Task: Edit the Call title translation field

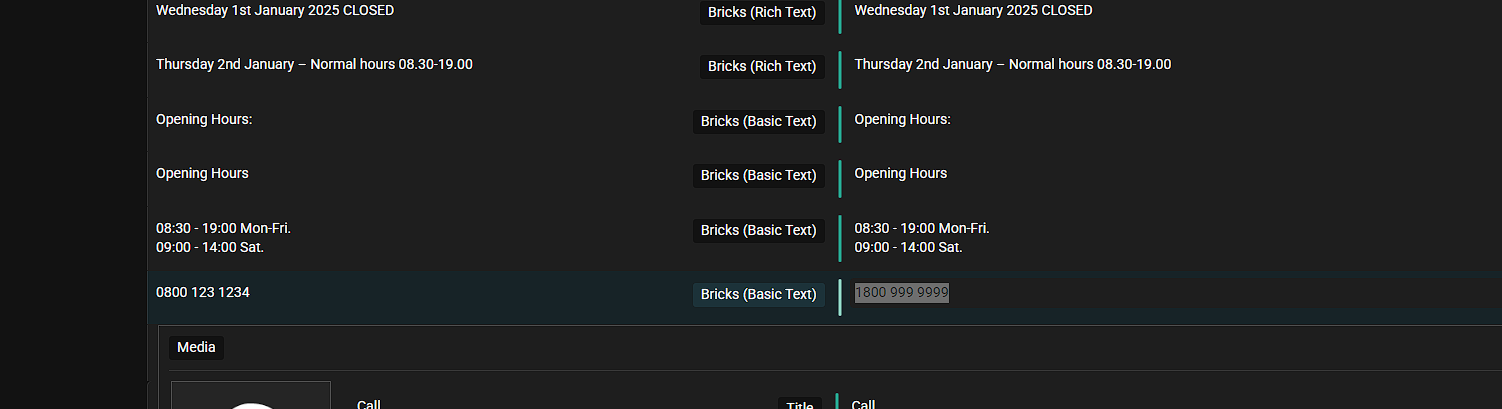Action: 863,404
